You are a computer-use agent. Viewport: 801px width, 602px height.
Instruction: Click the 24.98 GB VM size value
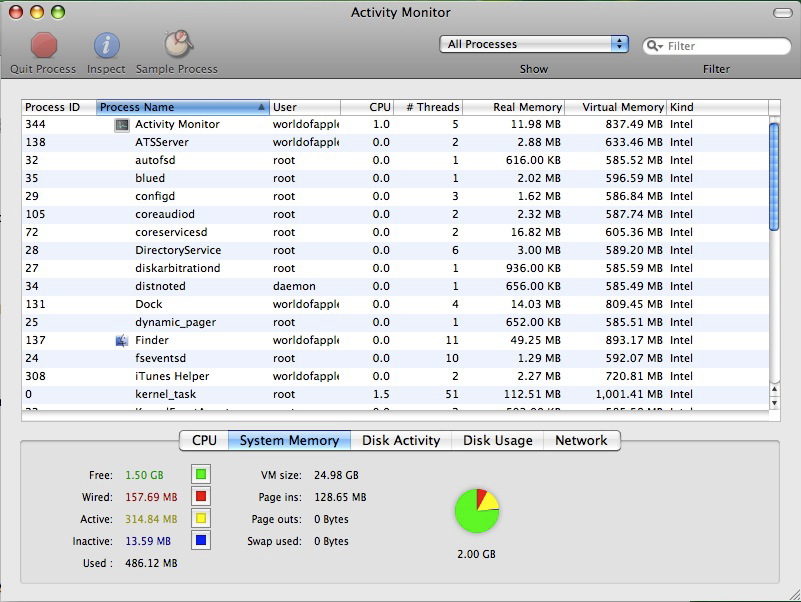click(336, 475)
